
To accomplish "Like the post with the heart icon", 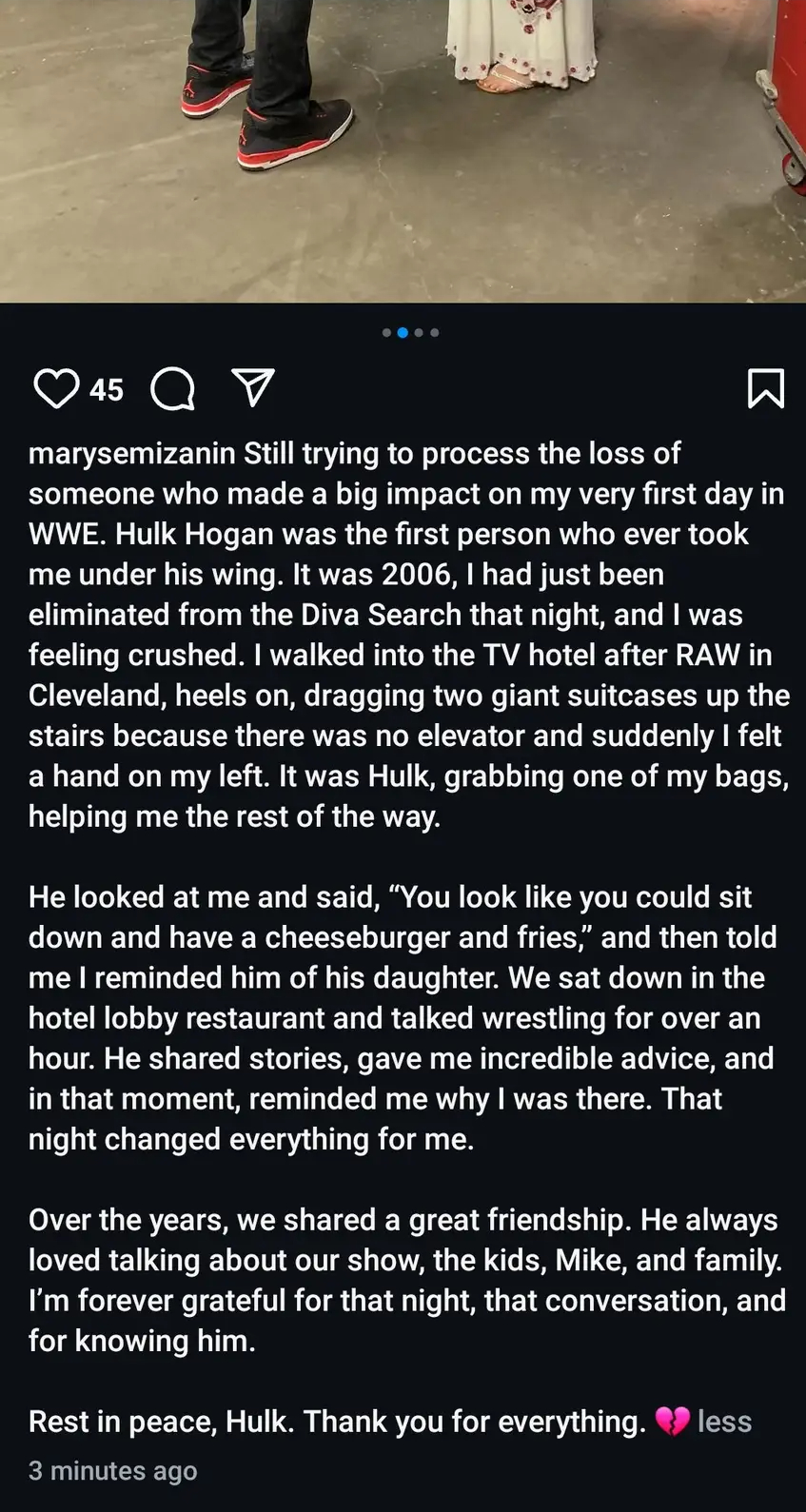I will [x=56, y=389].
